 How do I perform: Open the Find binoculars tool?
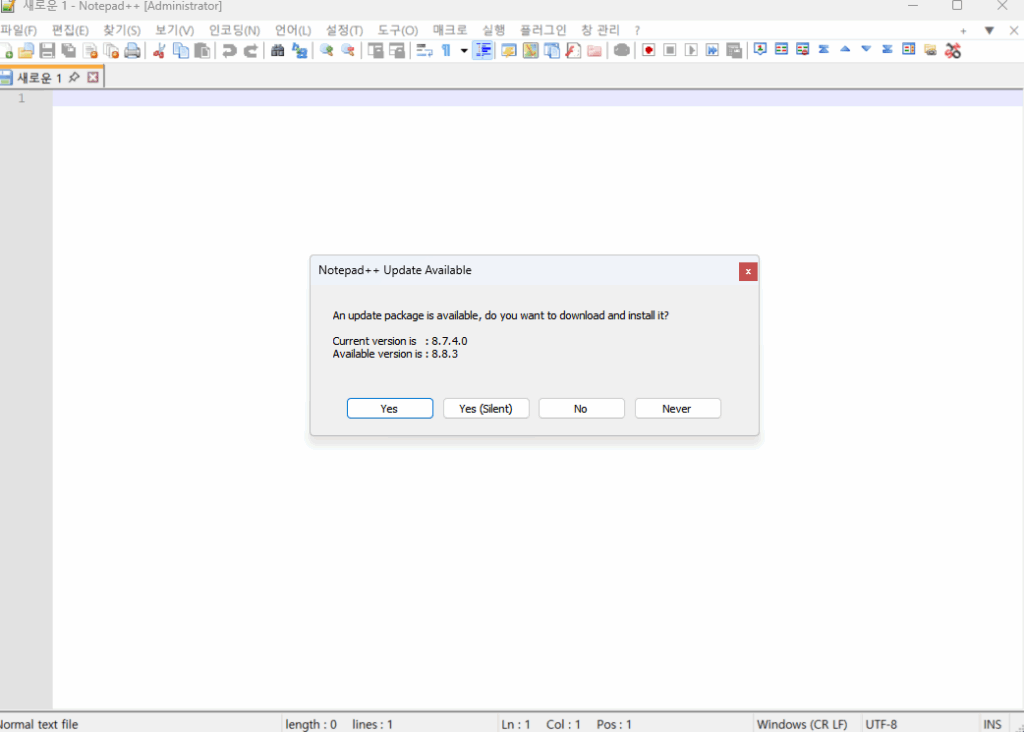tap(278, 50)
